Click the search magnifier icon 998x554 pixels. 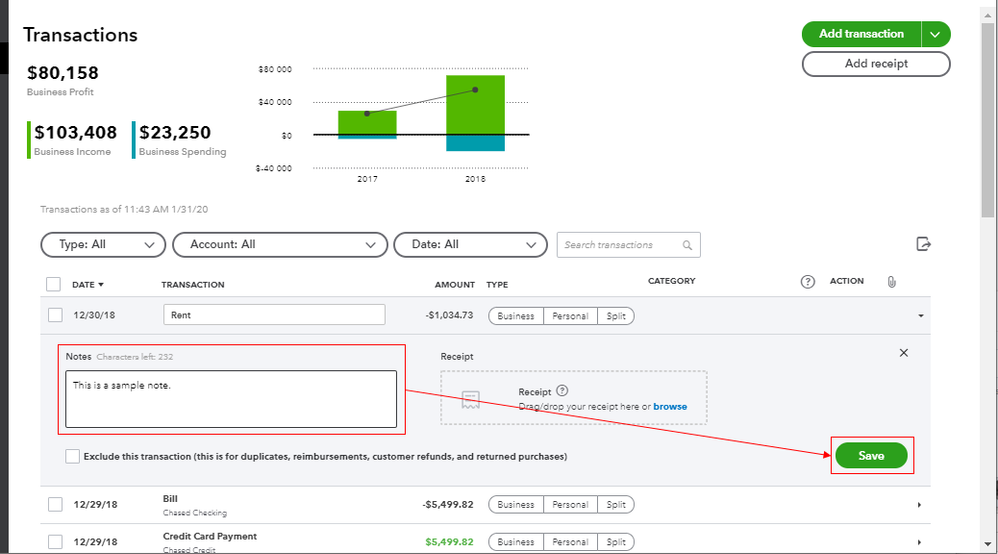pyautogui.click(x=687, y=245)
